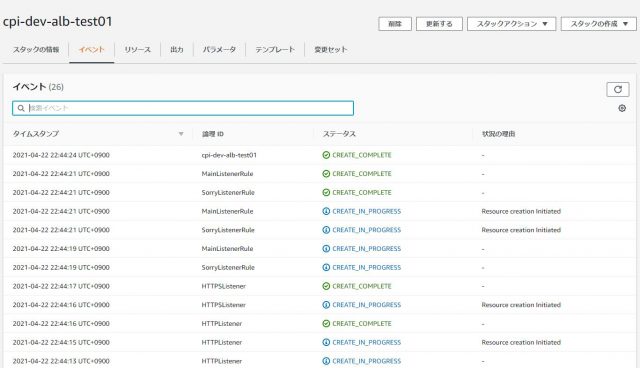
Task: Click SorryListenerRule in the 22:44:21 CREATE_COMPLETE row
Action: click(228, 193)
